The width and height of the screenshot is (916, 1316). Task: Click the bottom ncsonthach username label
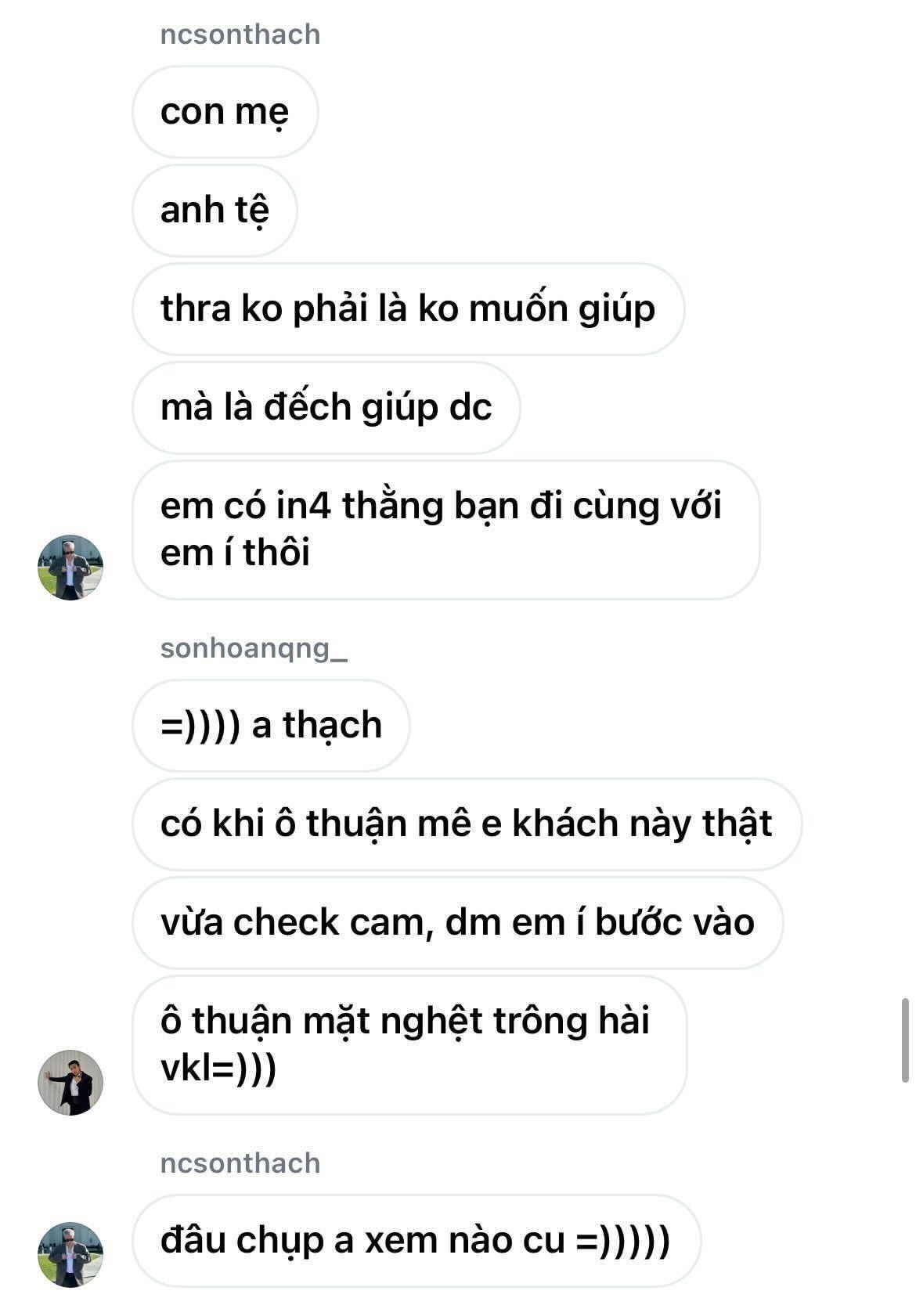240,1163
